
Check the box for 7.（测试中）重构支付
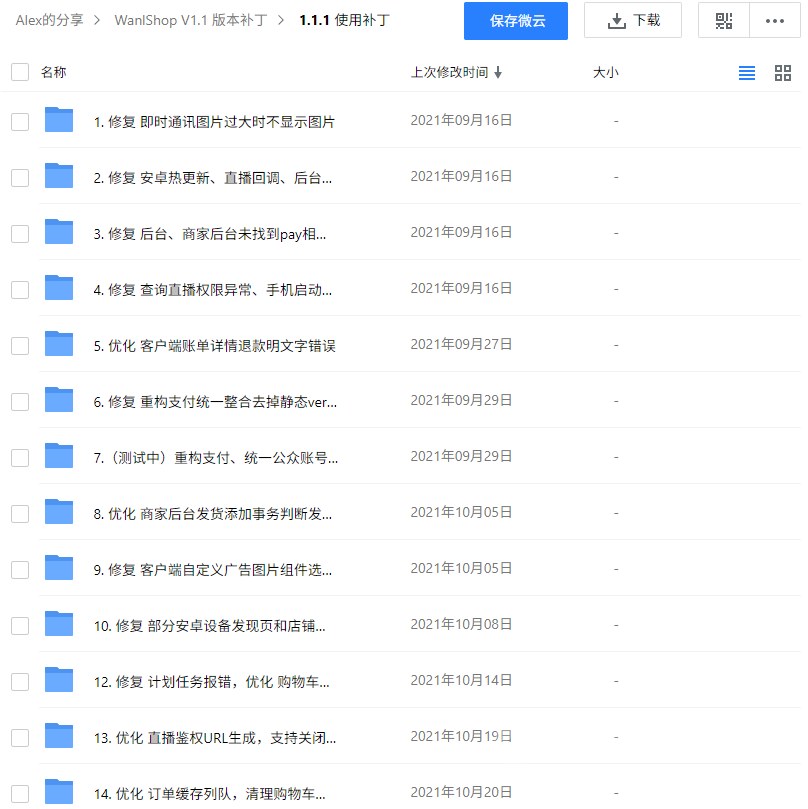click(x=20, y=458)
